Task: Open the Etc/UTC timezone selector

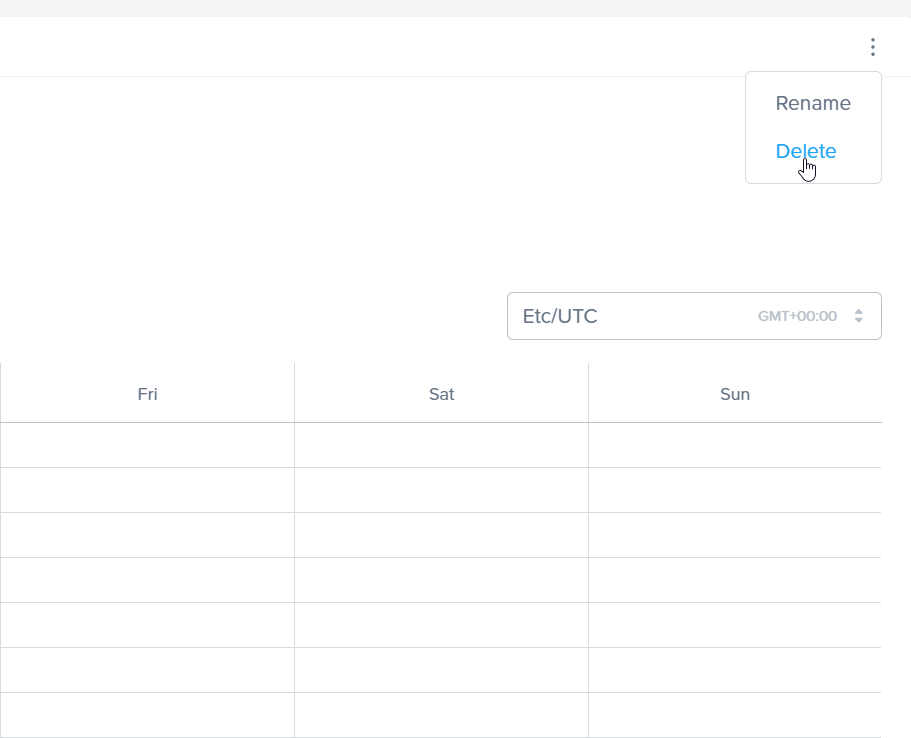Action: [694, 315]
